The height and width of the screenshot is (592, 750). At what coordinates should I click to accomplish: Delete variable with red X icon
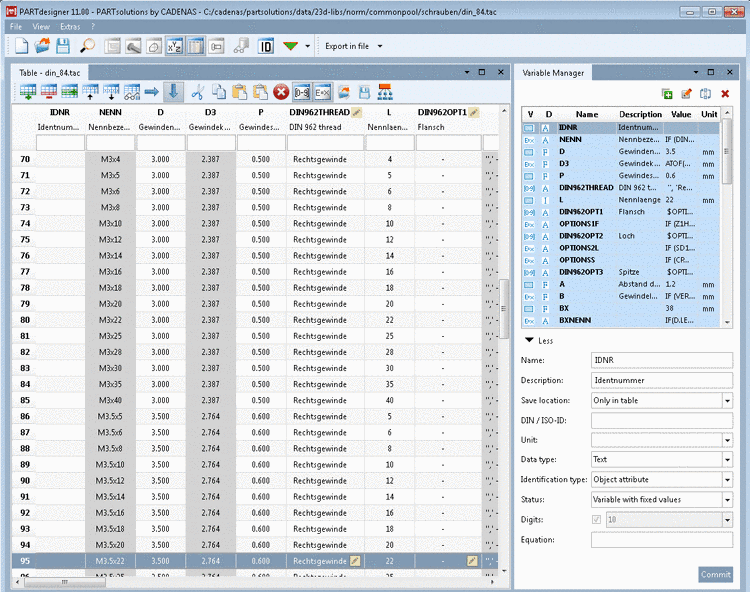[x=725, y=94]
